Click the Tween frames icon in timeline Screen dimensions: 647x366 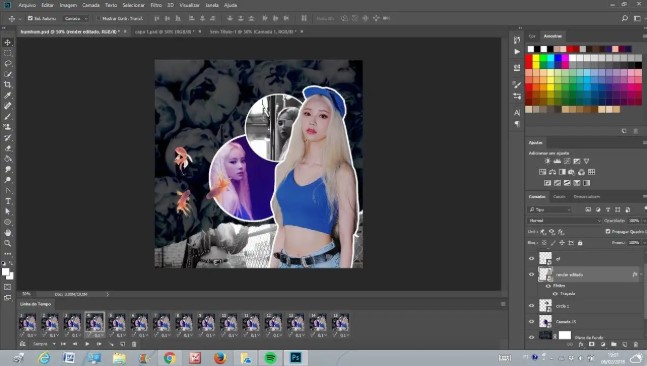(x=111, y=344)
